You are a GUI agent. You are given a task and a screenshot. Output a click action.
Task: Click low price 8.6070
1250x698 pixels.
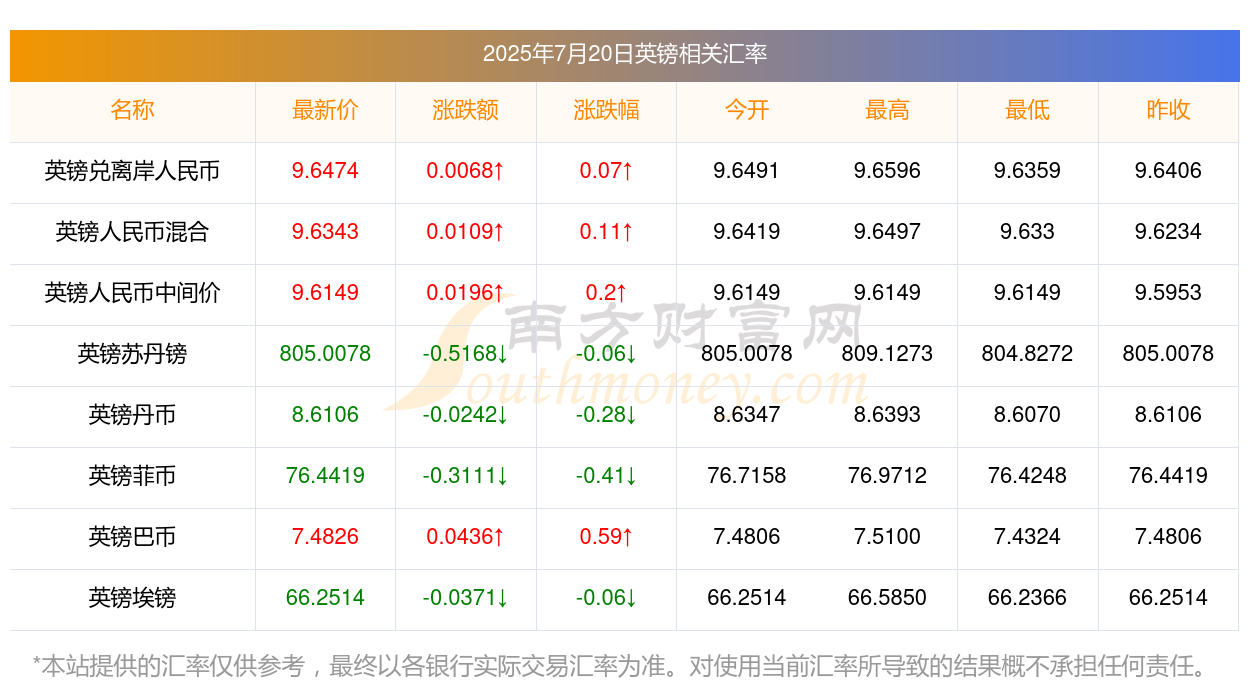pyautogui.click(x=1028, y=415)
